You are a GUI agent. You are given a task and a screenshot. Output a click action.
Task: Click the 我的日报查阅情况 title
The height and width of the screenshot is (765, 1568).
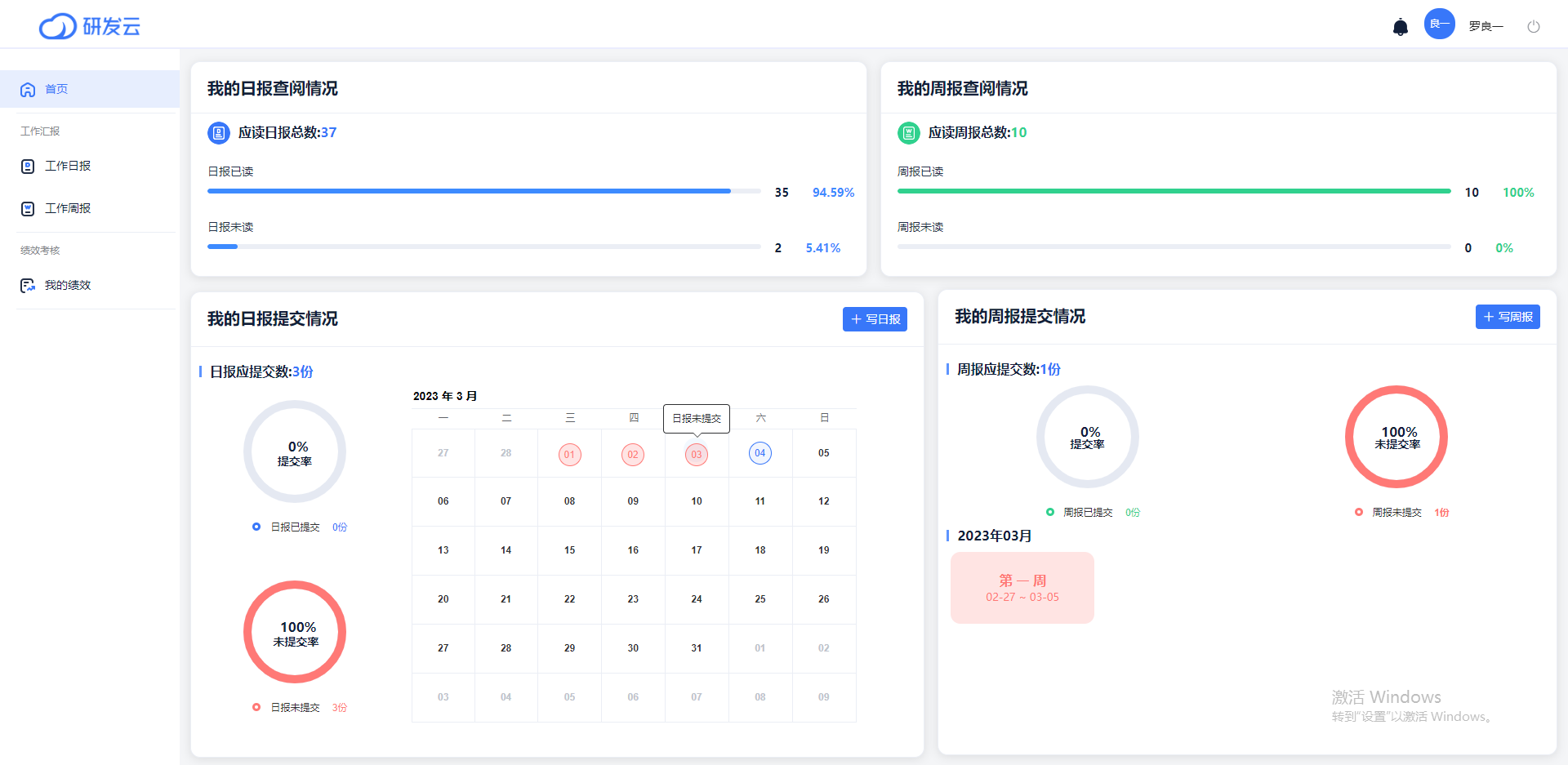(x=272, y=88)
